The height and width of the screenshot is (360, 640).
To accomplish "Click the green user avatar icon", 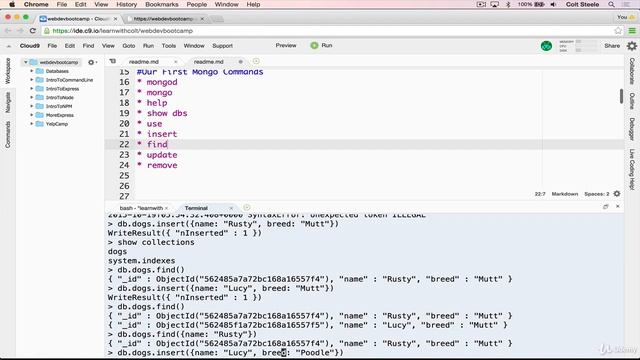I will pyautogui.click(x=546, y=46).
